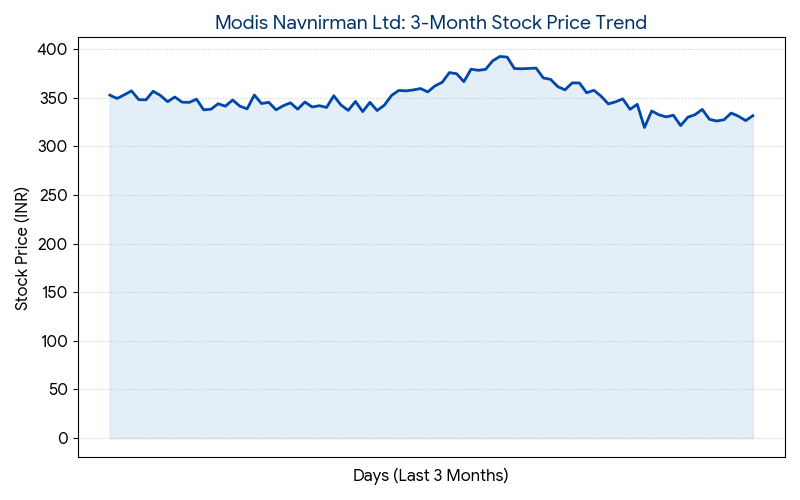This screenshot has height=500, width=800.
Task: Click the 'Days (Last 3 Months)' x-axis label
Action: pos(430,475)
